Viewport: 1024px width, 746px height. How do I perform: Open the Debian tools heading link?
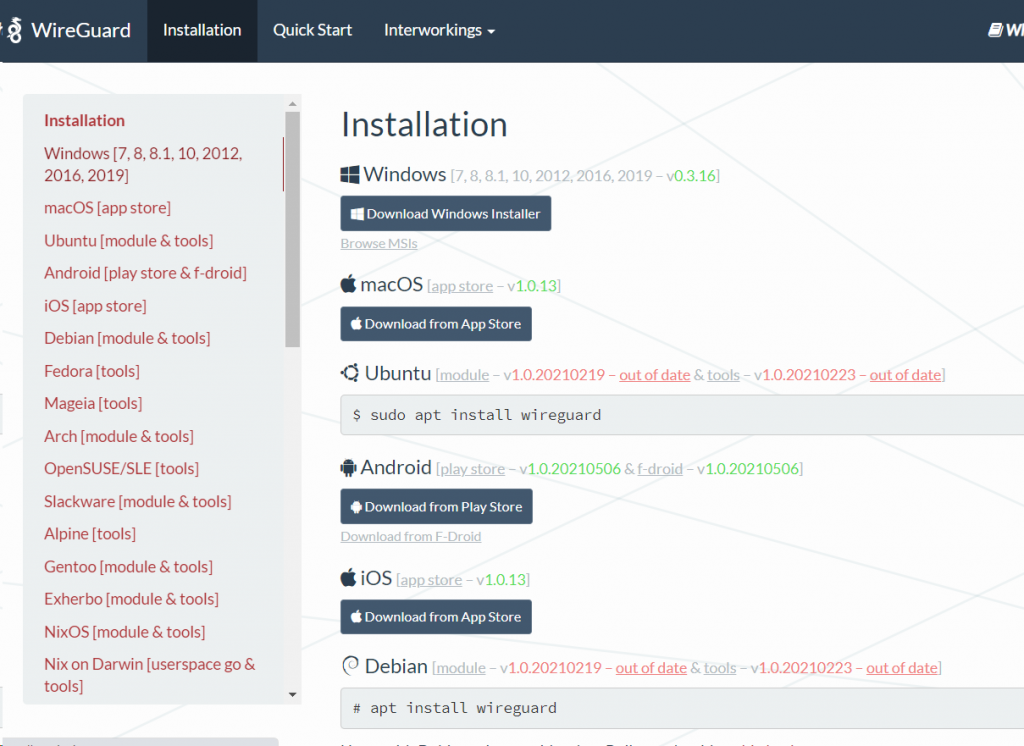click(720, 668)
